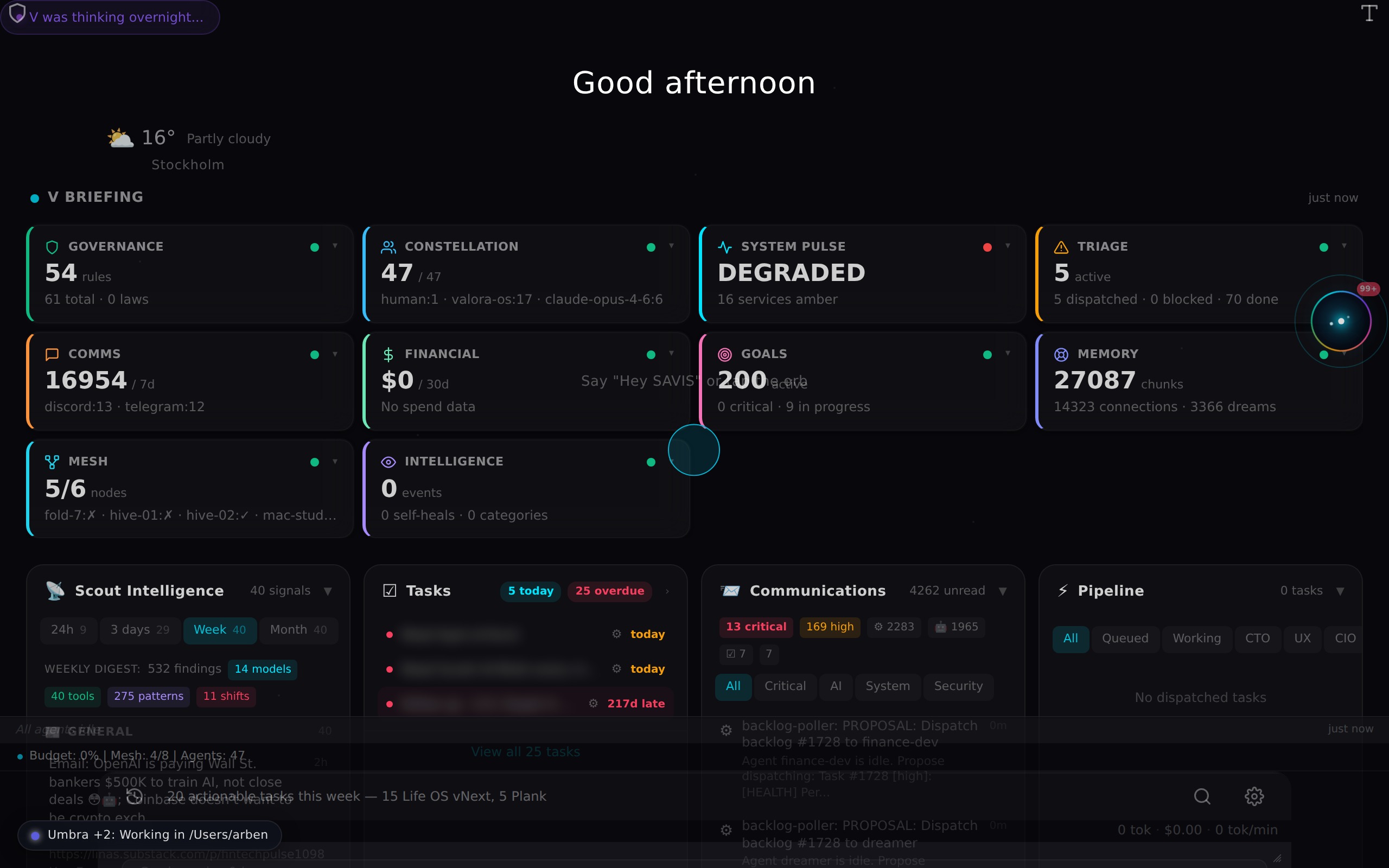
Task: Open the V was thinking overnight pill
Action: click(x=110, y=17)
